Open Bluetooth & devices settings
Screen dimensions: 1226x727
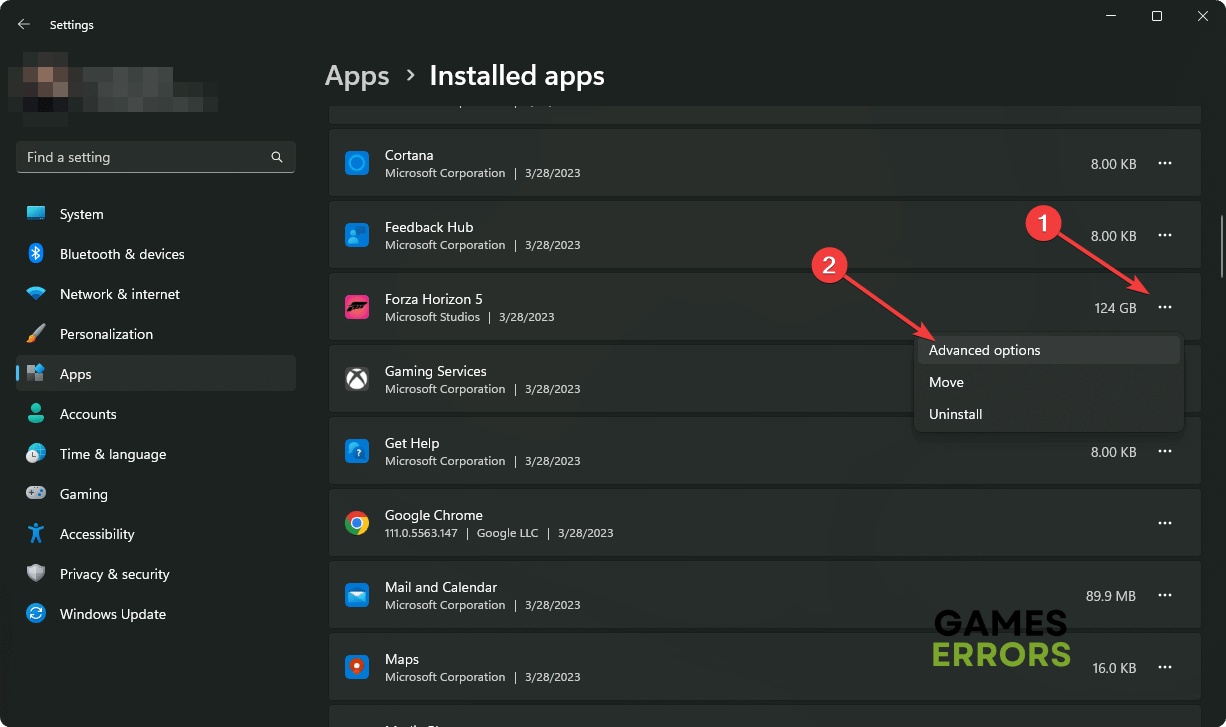pos(122,254)
